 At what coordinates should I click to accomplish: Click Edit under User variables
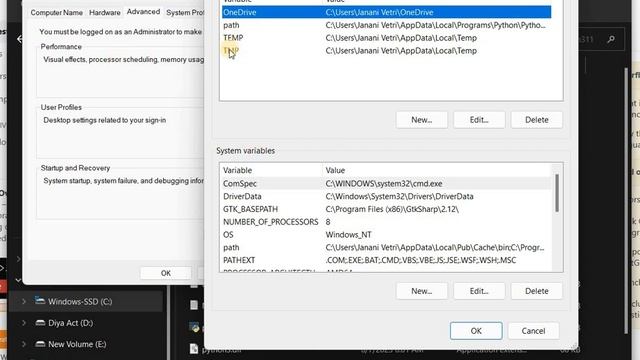point(479,120)
